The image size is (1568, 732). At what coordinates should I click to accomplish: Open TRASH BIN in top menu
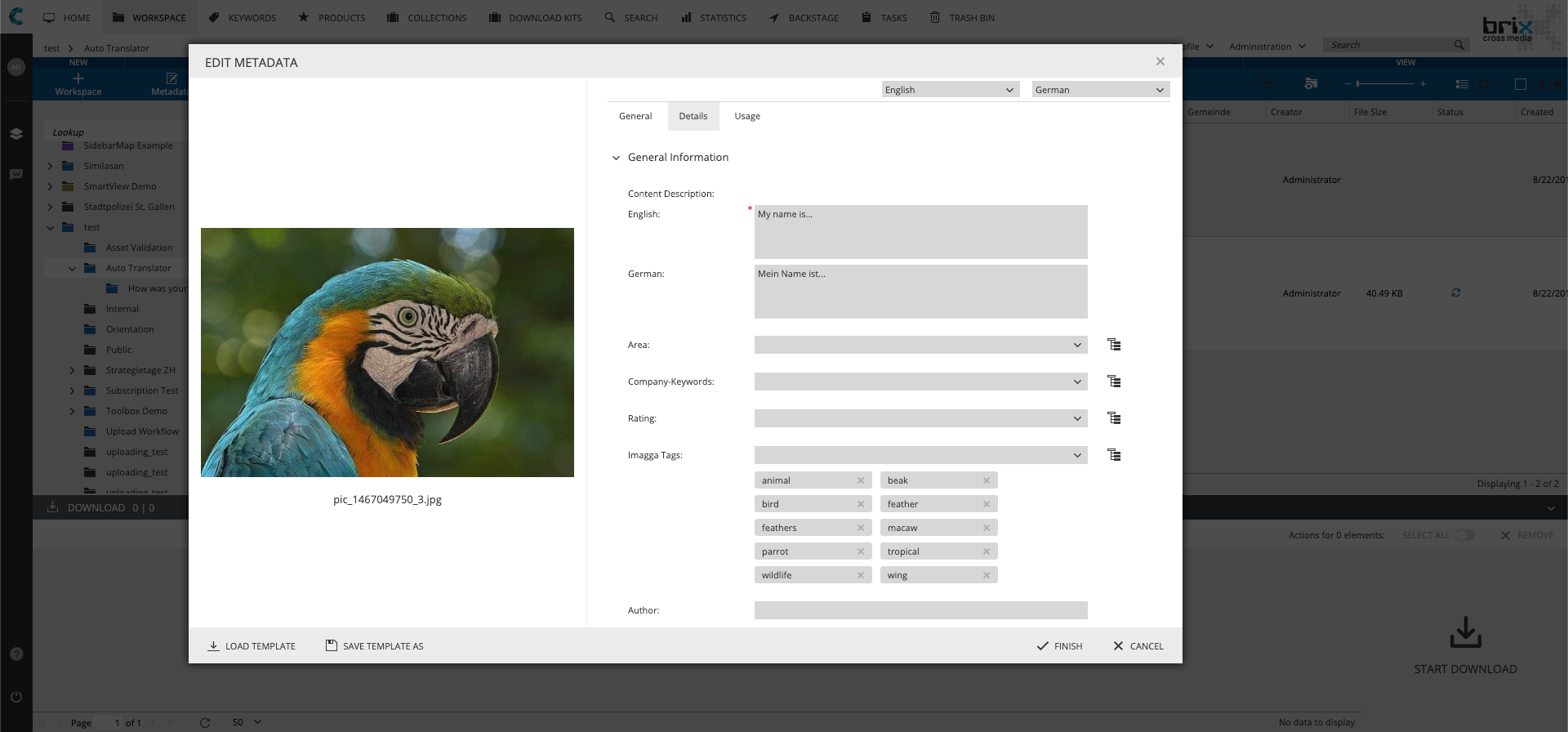962,17
